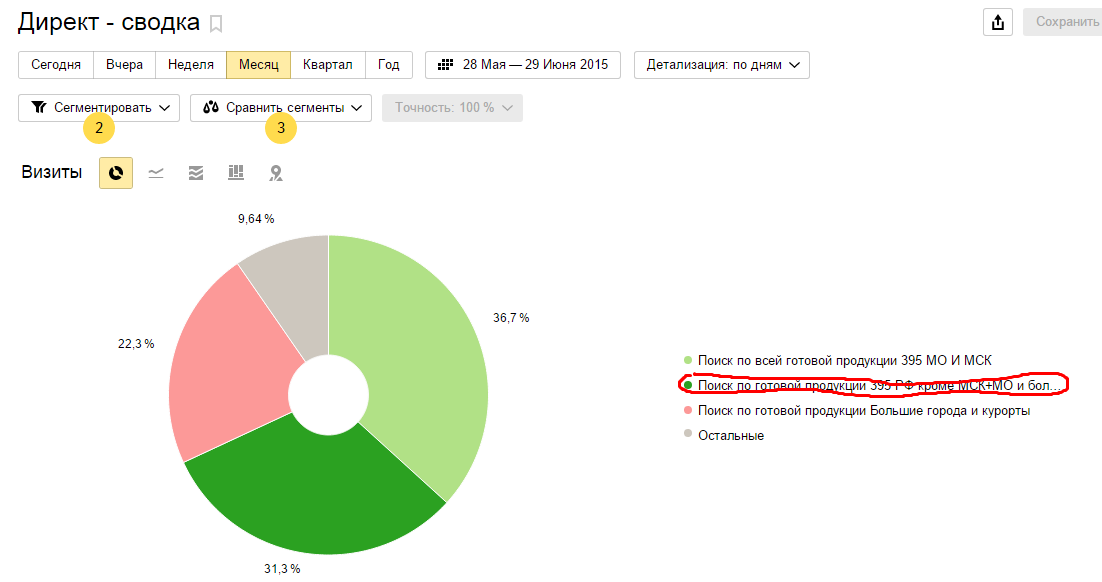Click legend item Поиск по всей готовой продукции 395 МО И МСК
Image resolution: width=1102 pixels, height=582 pixels.
coord(838,361)
